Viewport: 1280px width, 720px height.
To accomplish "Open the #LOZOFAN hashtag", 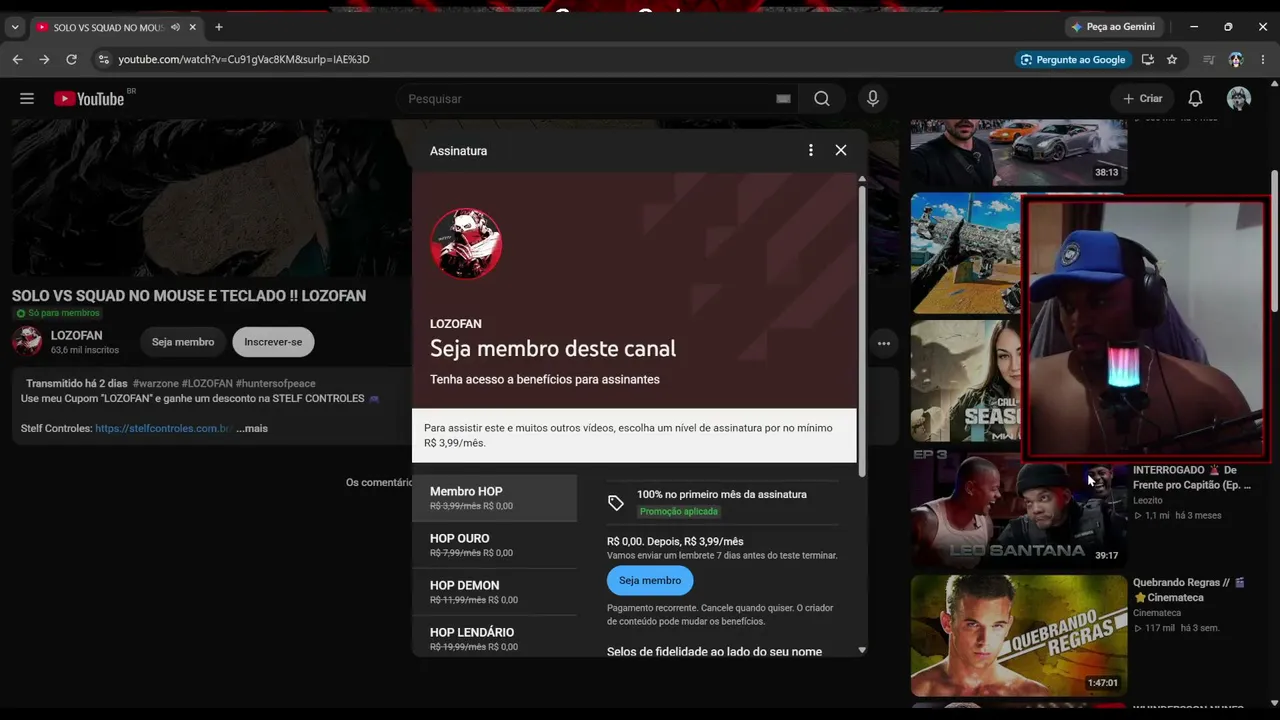I will (207, 384).
